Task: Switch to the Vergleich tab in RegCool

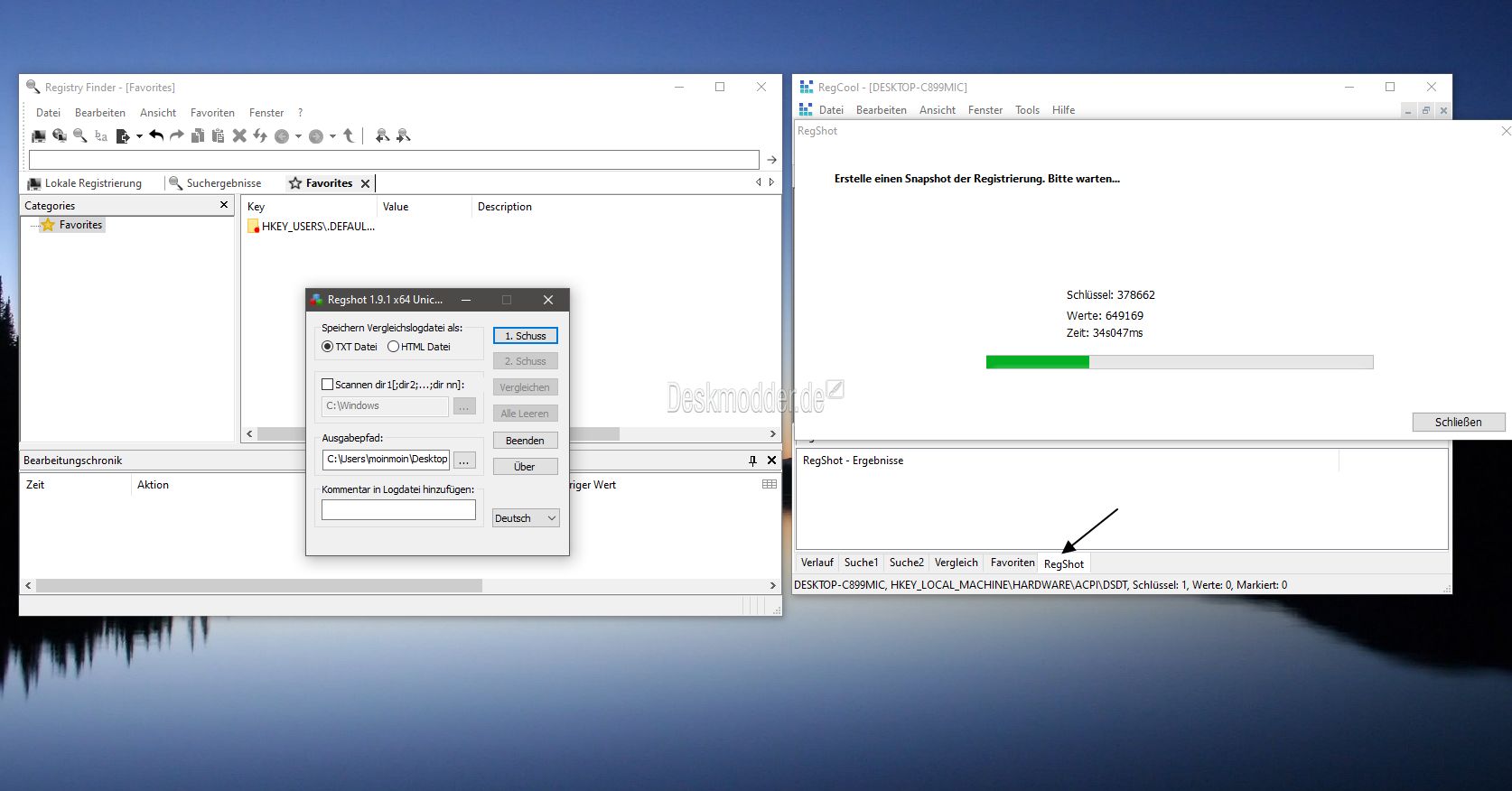Action: (x=956, y=563)
